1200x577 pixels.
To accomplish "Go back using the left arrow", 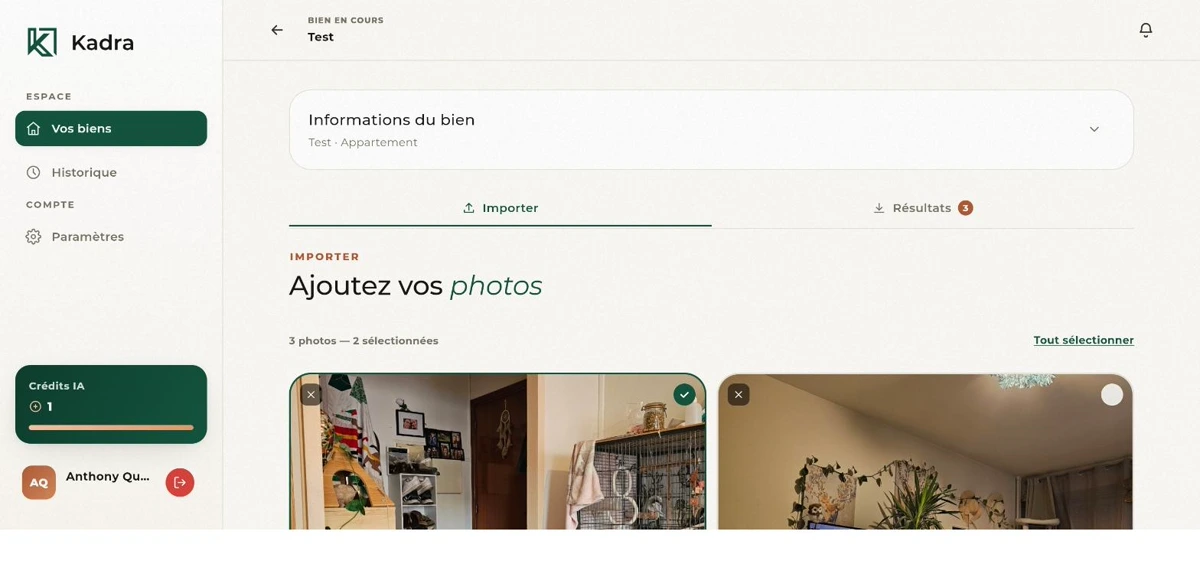I will point(277,30).
